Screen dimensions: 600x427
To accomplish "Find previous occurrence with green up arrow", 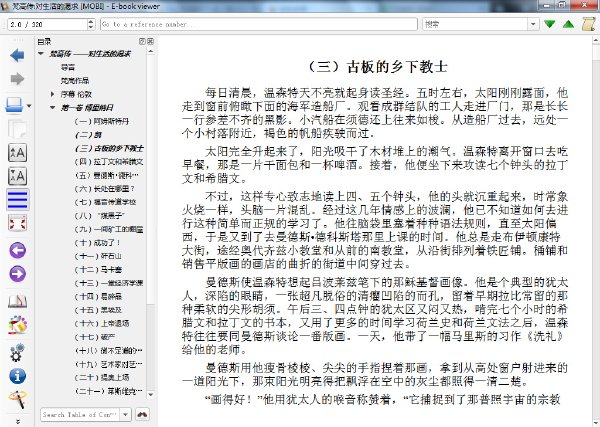I will (569, 24).
